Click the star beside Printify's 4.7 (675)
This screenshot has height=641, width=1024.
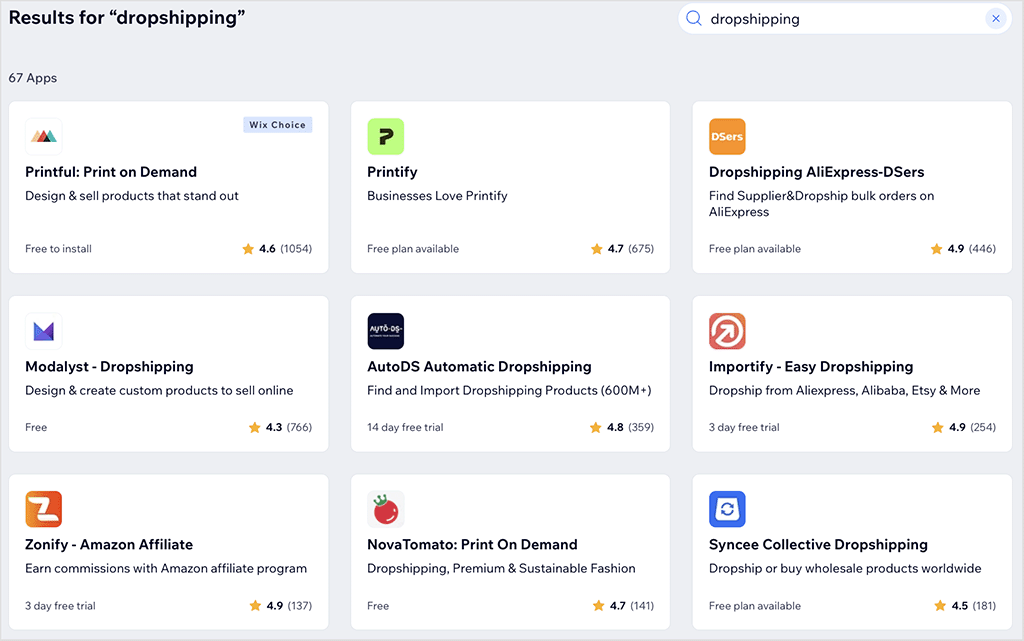pos(597,249)
